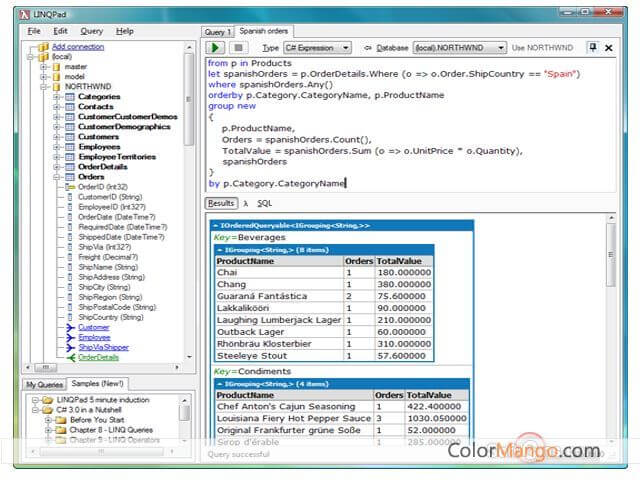Click the schema tree vertical scrollbar thumb
Image resolution: width=640 pixels, height=480 pixels.
[188, 100]
